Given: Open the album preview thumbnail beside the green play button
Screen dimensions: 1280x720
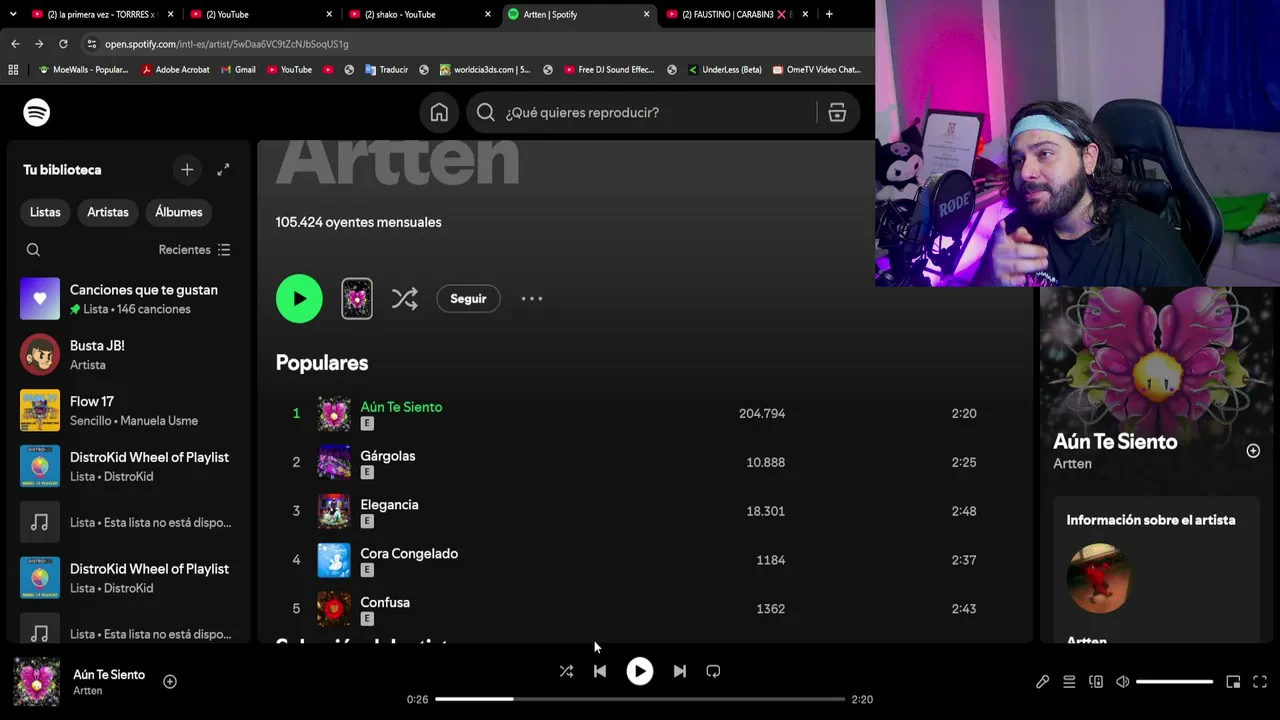Looking at the screenshot, I should pyautogui.click(x=357, y=299).
